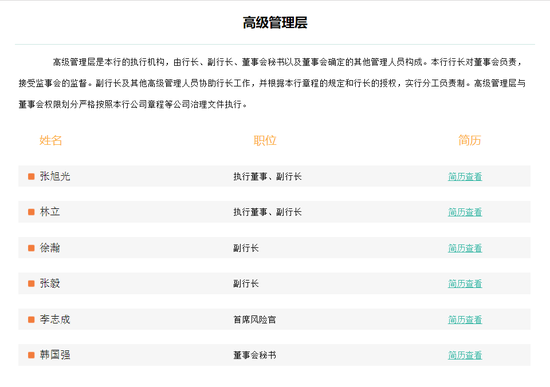Click the orange bullet beside 张毅
The height and width of the screenshot is (387, 550).
point(31,283)
